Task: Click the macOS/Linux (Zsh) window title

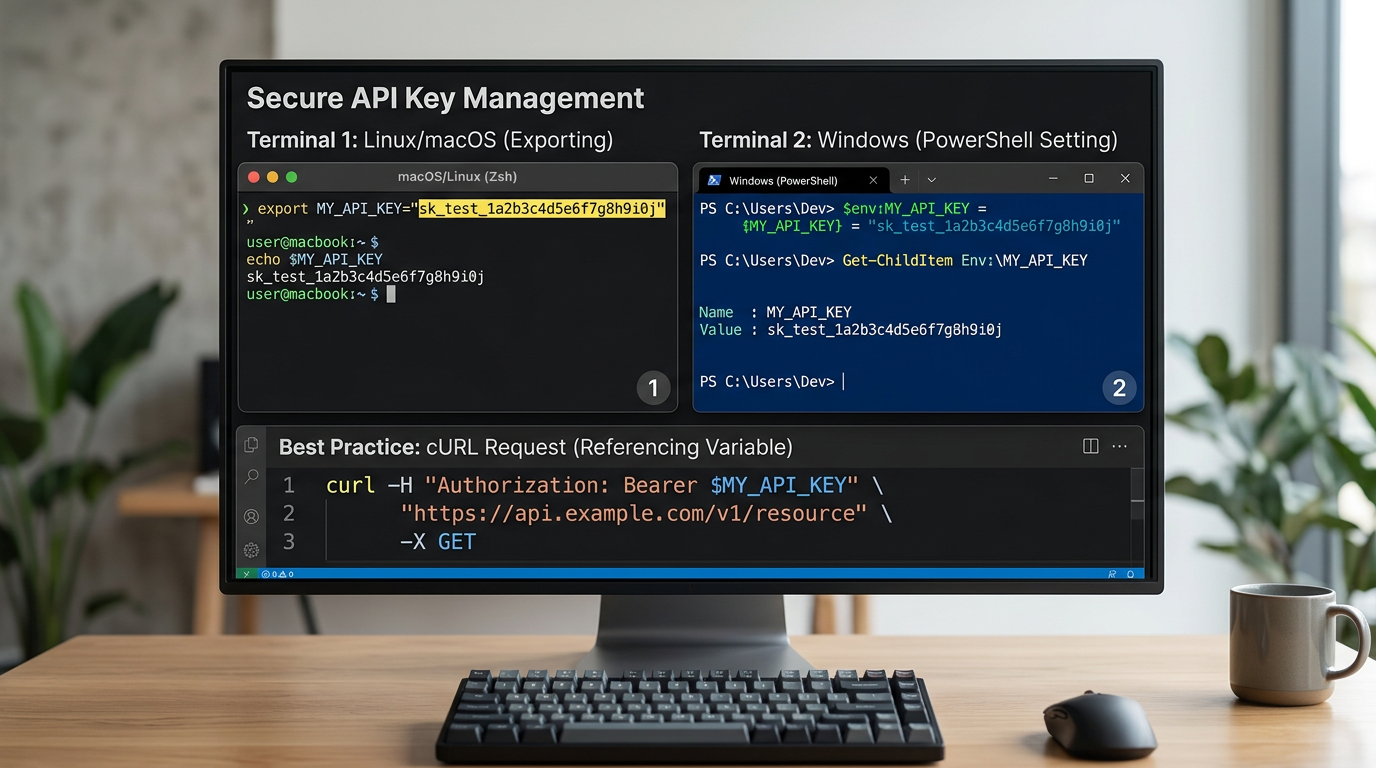Action: pos(457,177)
